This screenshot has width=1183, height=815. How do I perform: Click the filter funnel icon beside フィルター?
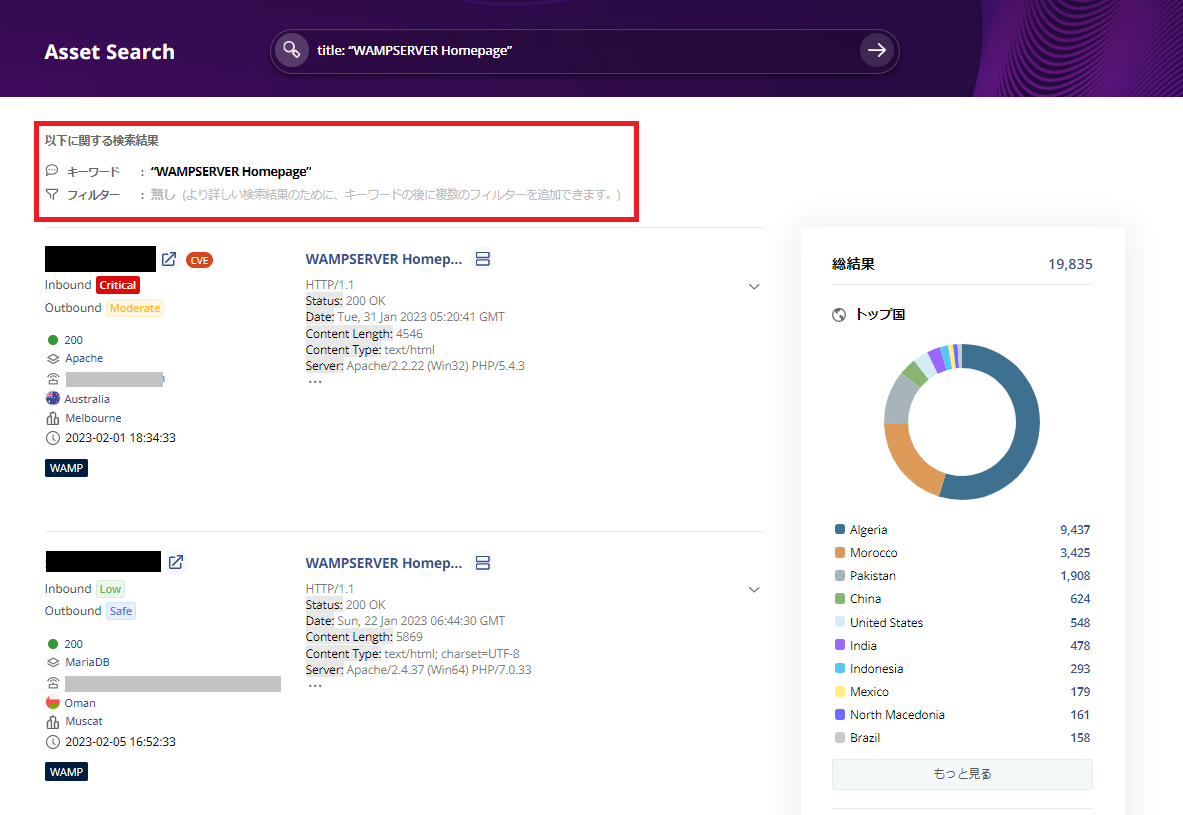pos(51,195)
